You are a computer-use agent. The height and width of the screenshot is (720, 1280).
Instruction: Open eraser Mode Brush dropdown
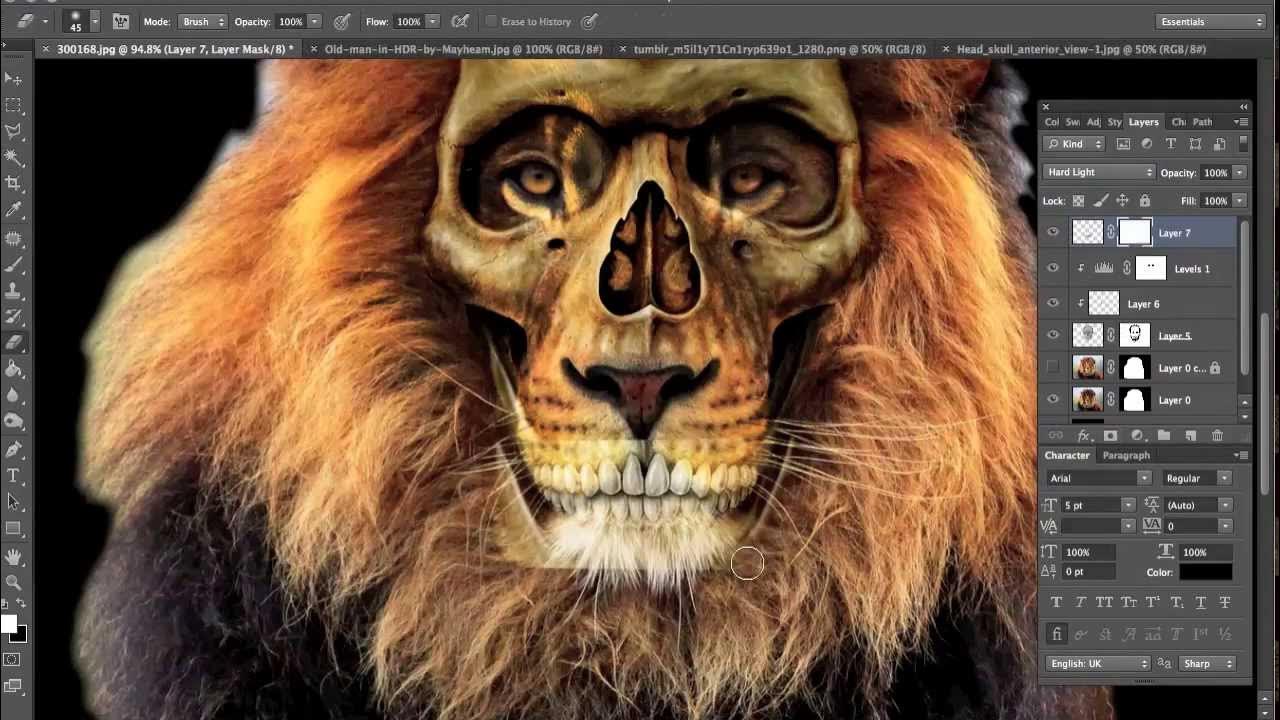(x=204, y=21)
